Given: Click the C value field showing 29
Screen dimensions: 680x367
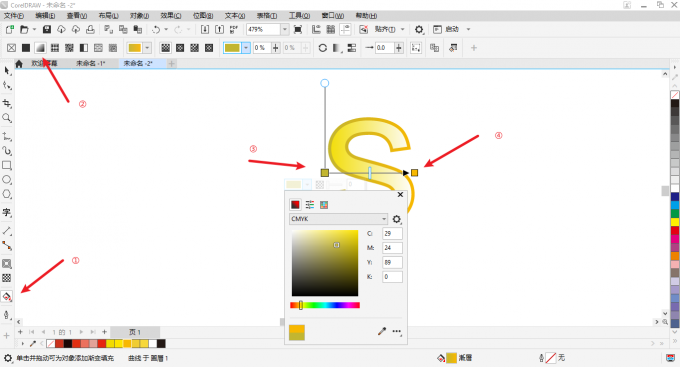Looking at the screenshot, I should click(392, 233).
